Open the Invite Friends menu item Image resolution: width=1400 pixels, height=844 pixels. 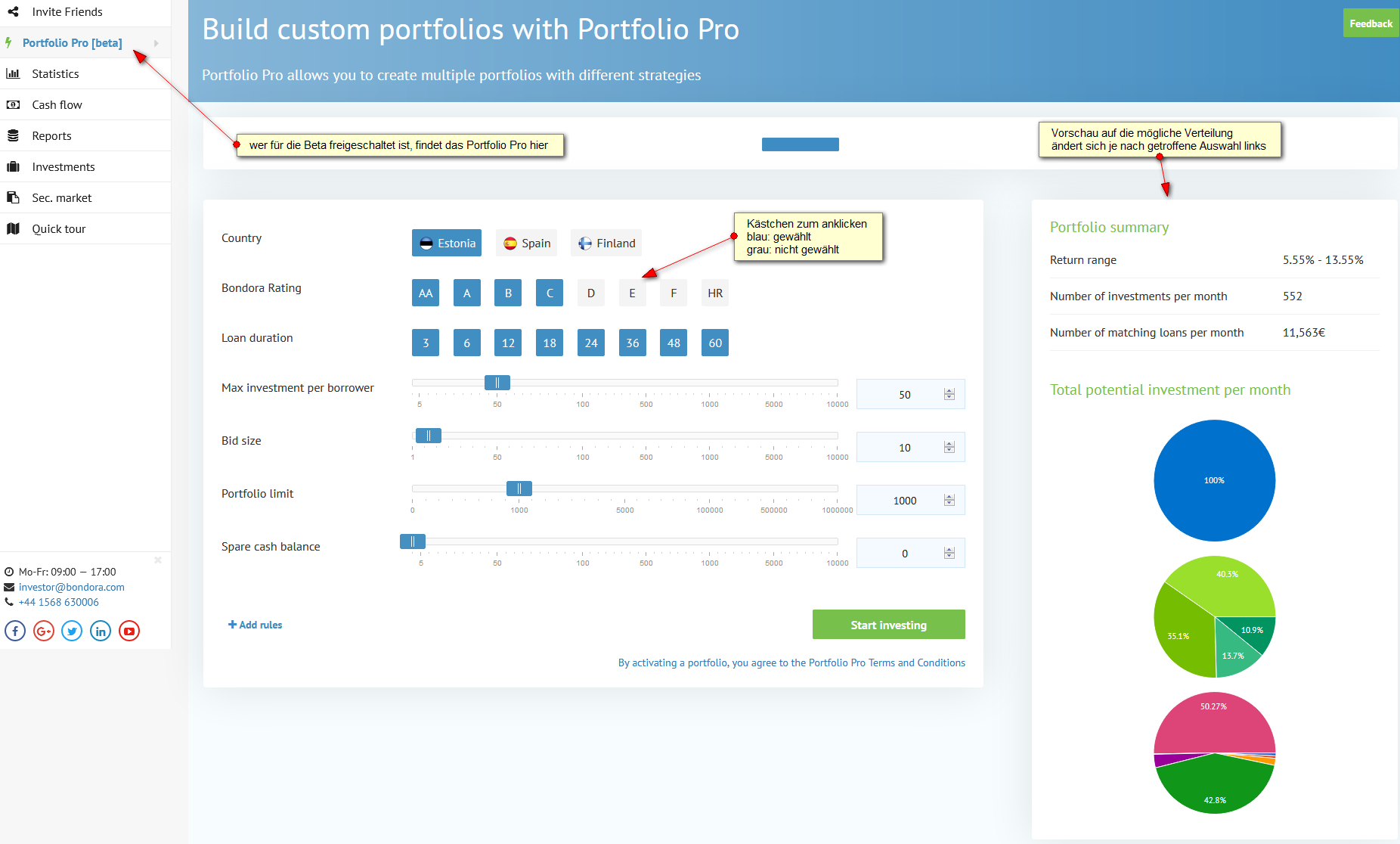tap(85, 12)
